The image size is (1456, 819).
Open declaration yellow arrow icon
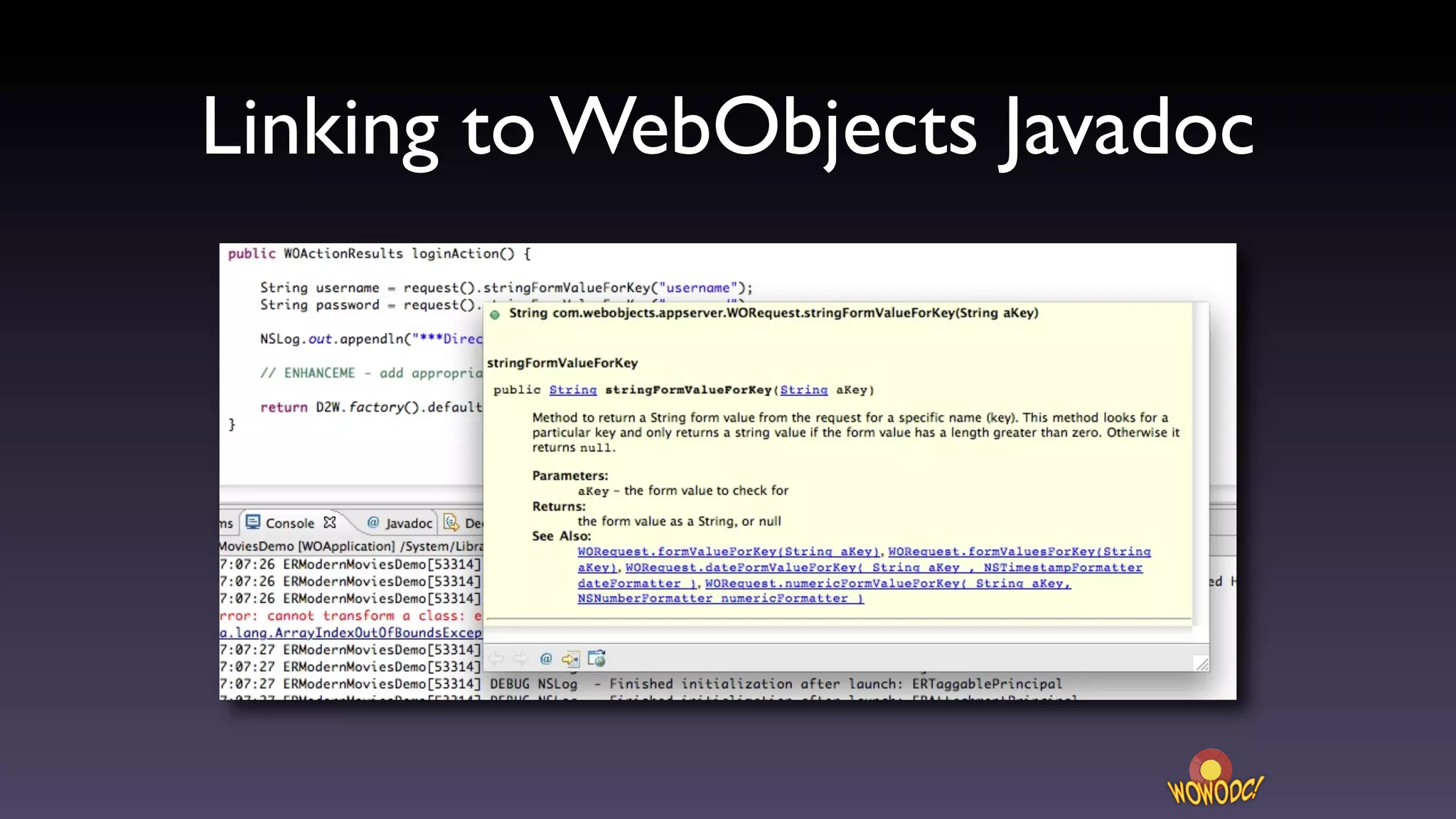pyautogui.click(x=570, y=659)
